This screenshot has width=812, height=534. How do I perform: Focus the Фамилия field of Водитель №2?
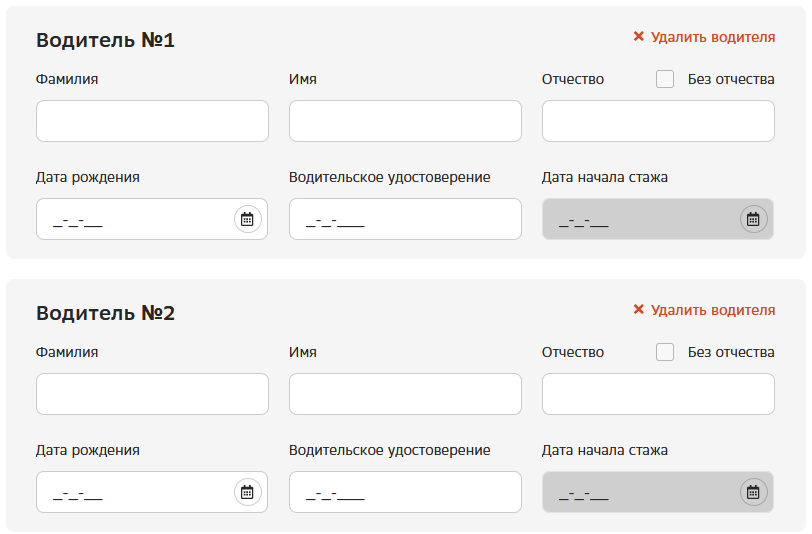tap(152, 394)
